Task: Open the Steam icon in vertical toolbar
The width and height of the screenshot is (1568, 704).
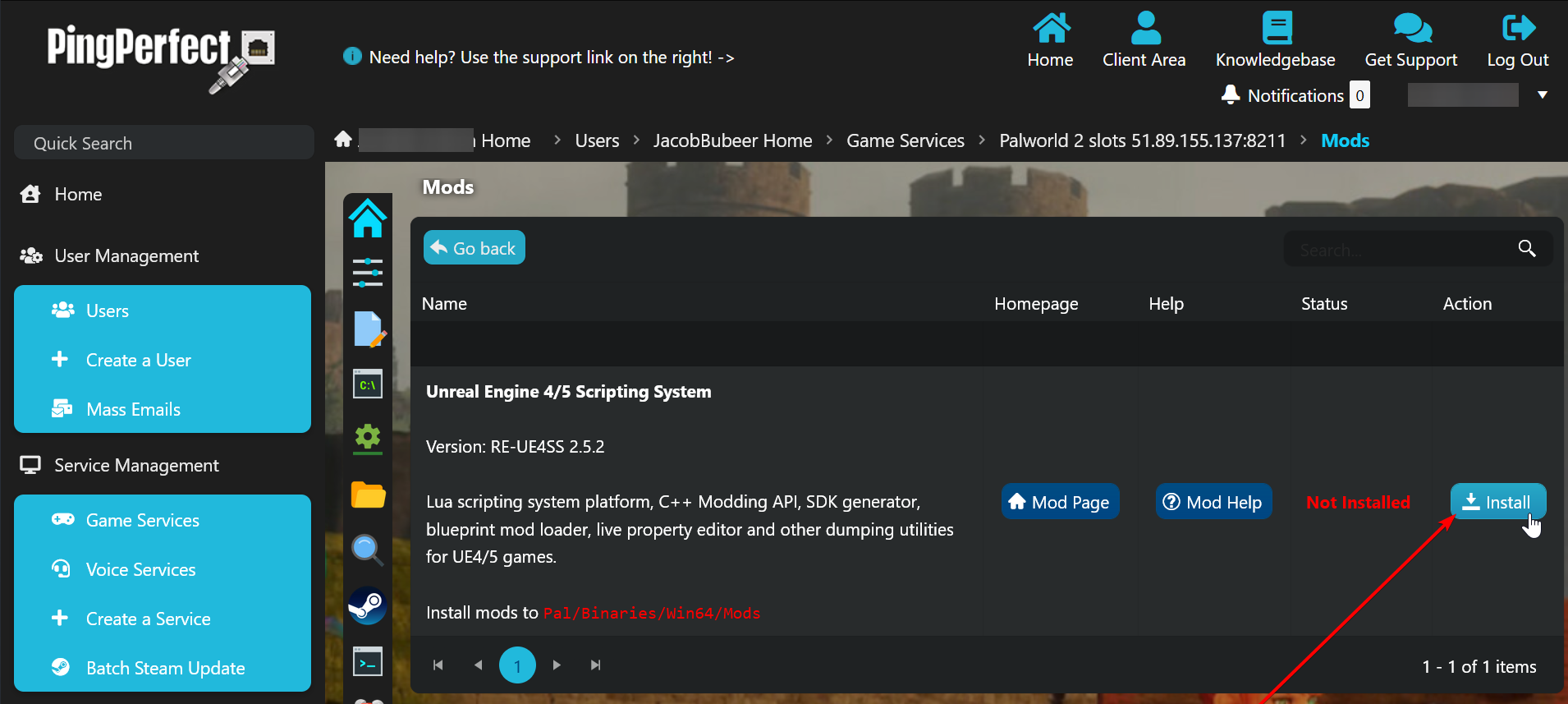Action: [x=367, y=606]
